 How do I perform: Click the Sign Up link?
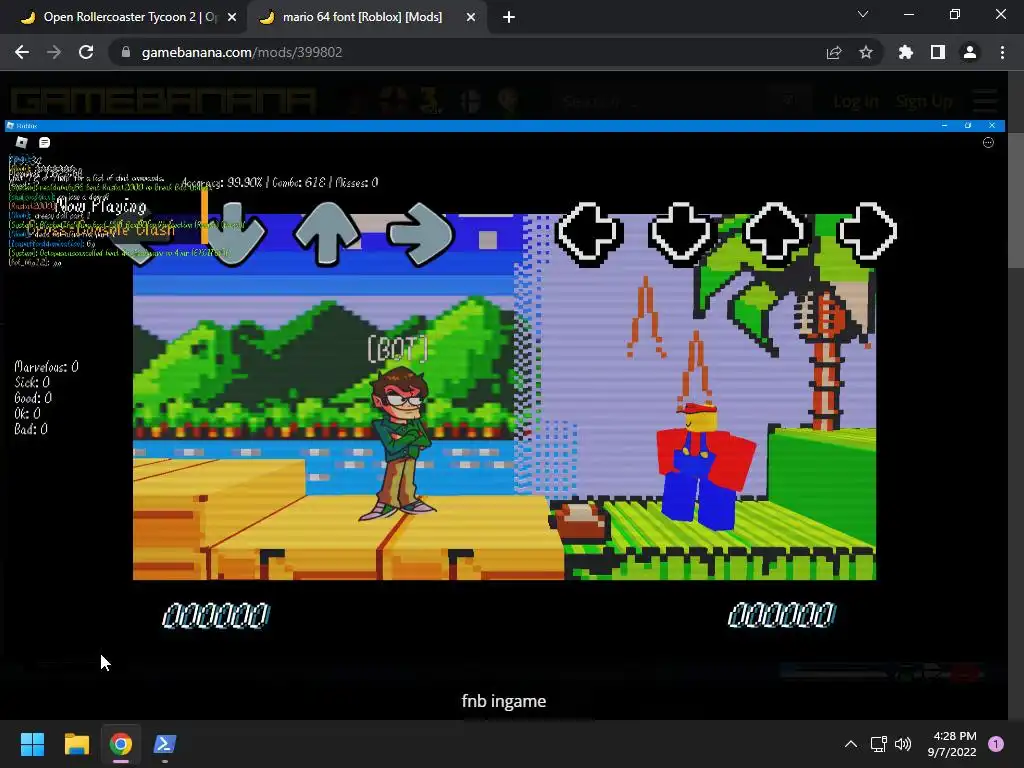(924, 101)
